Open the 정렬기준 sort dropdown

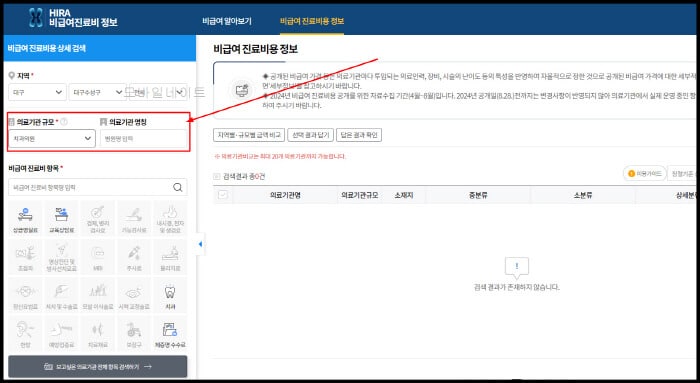tap(683, 173)
